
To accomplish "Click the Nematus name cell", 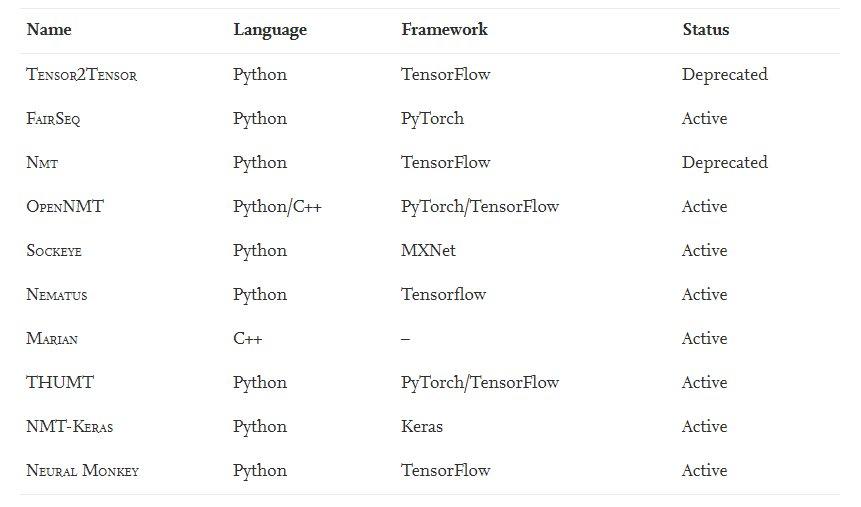I will click(x=58, y=295).
